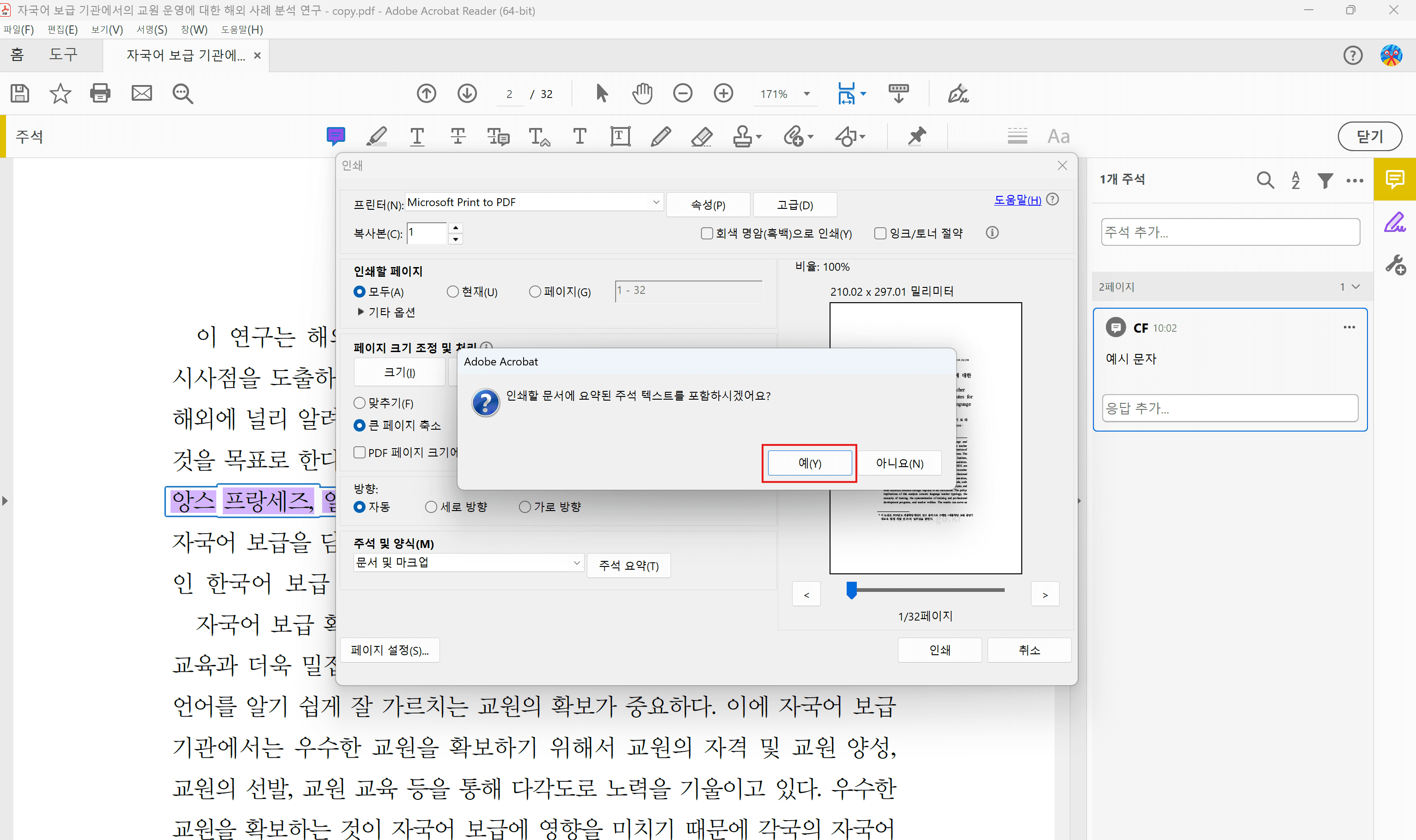The width and height of the screenshot is (1416, 840).
Task: Click the printer icon in toolbar
Action: pyautogui.click(x=101, y=93)
